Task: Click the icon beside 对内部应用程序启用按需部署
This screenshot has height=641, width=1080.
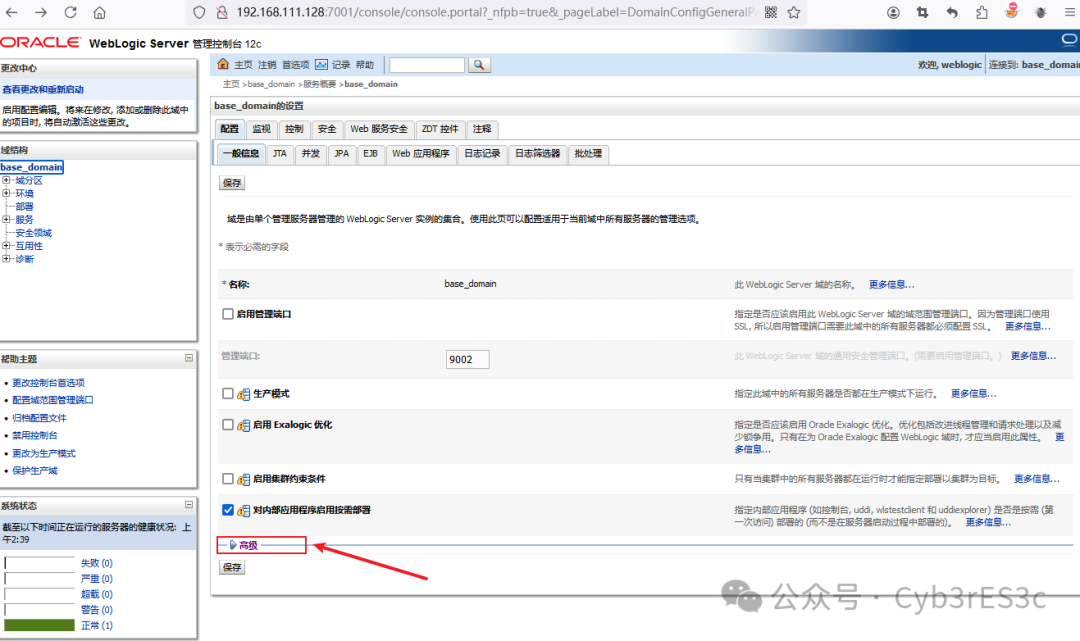Action: (243, 511)
